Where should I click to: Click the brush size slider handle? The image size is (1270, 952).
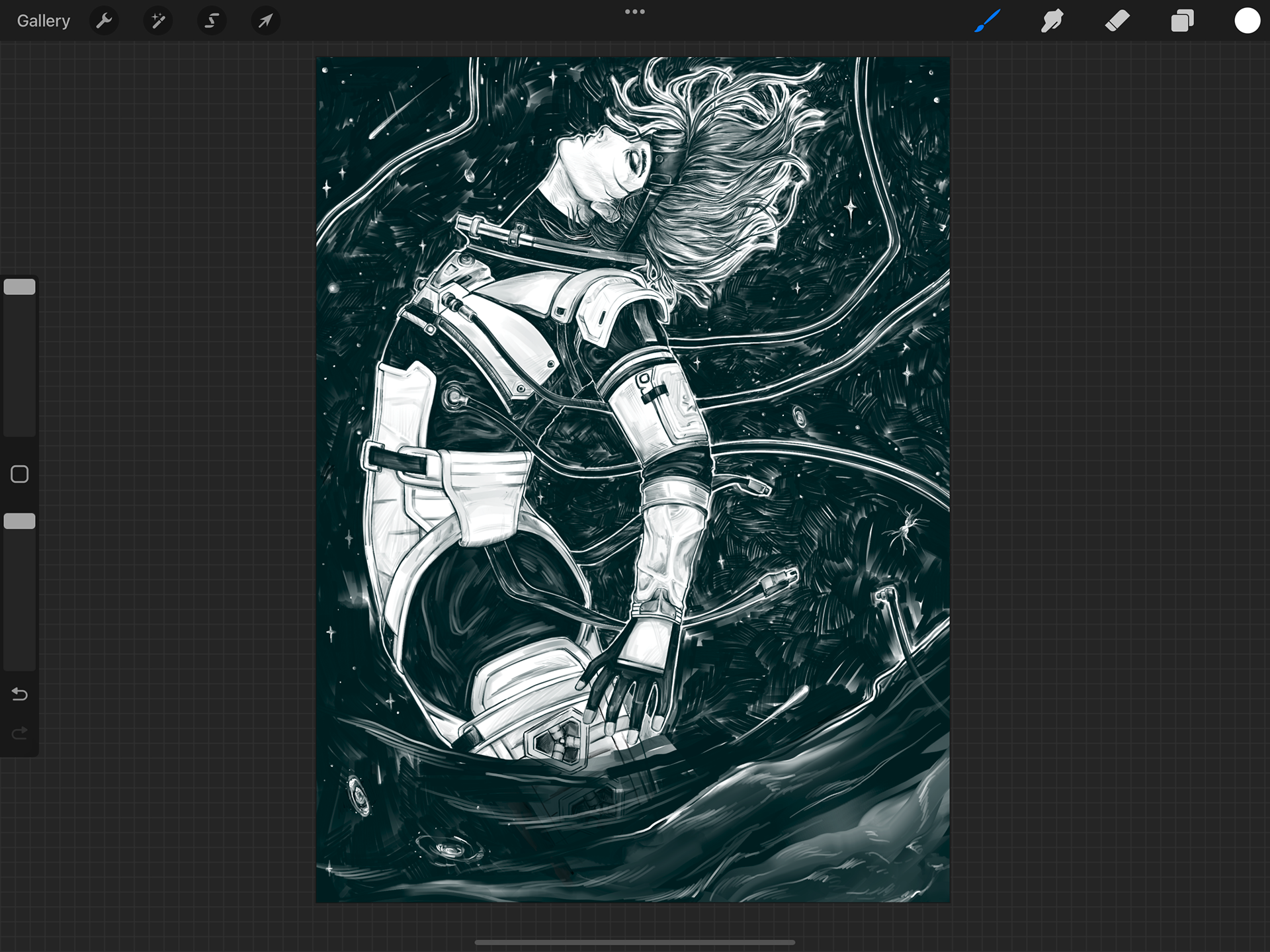(x=20, y=287)
